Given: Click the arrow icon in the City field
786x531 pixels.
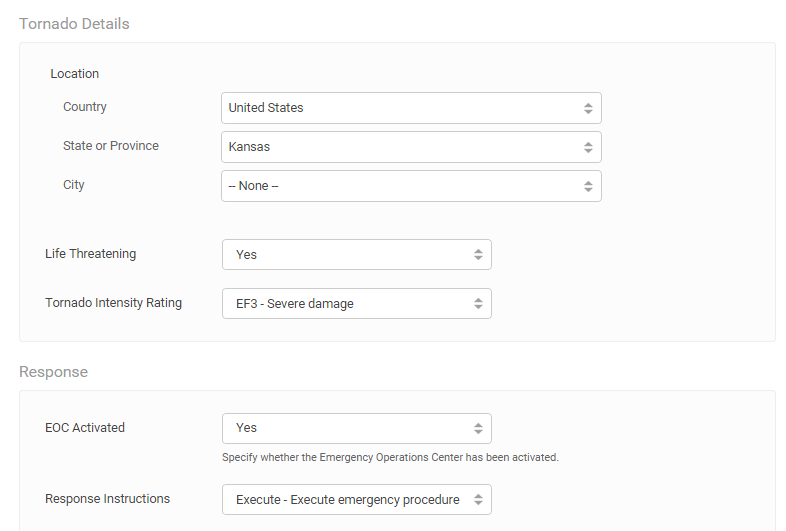Looking at the screenshot, I should pos(588,186).
